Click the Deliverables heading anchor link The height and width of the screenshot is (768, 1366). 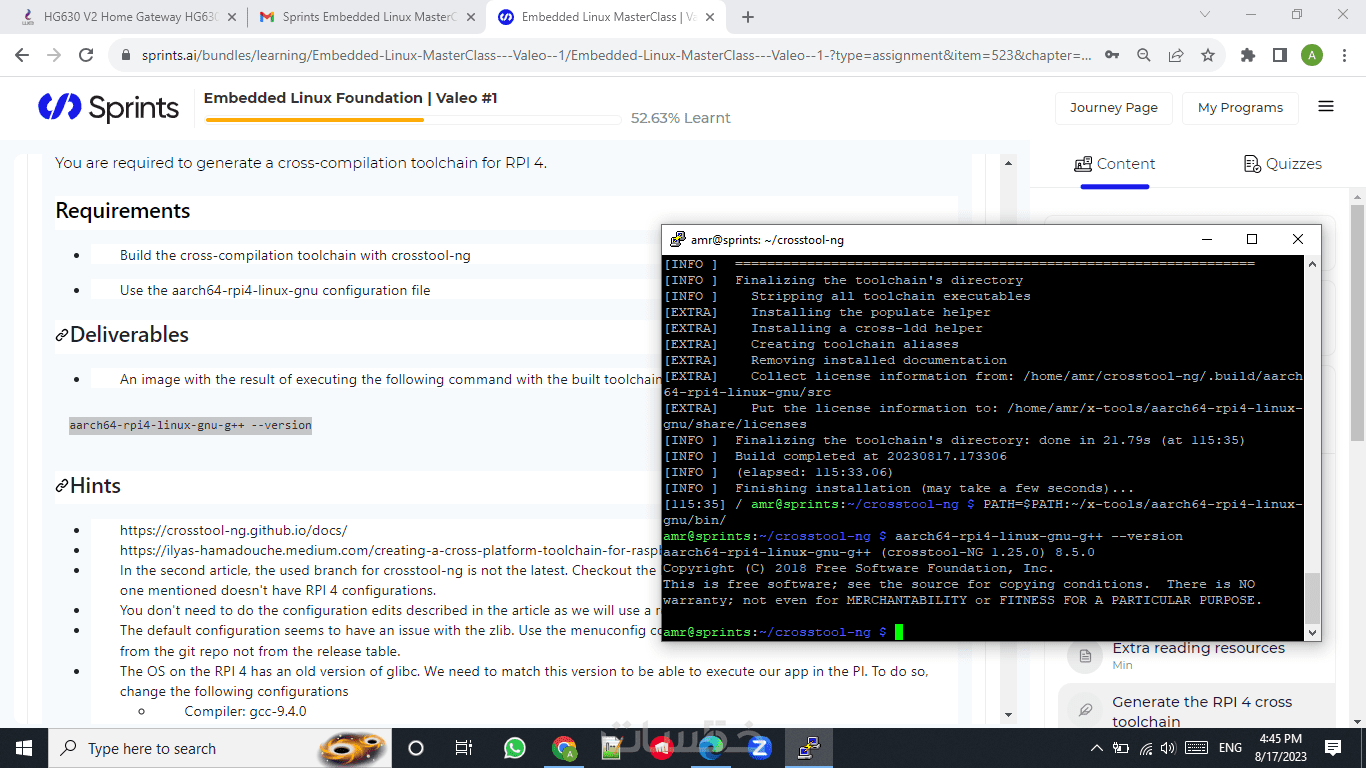(x=62, y=335)
